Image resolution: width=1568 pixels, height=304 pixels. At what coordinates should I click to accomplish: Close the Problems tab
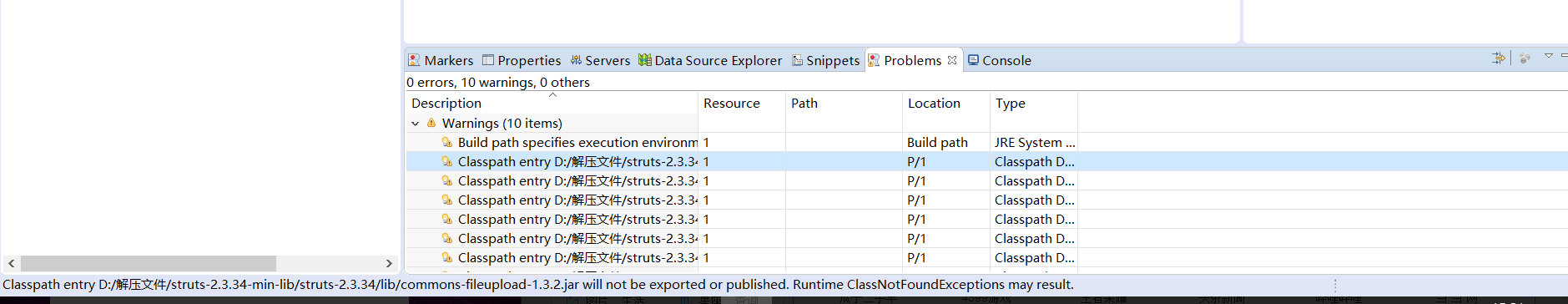(x=952, y=60)
